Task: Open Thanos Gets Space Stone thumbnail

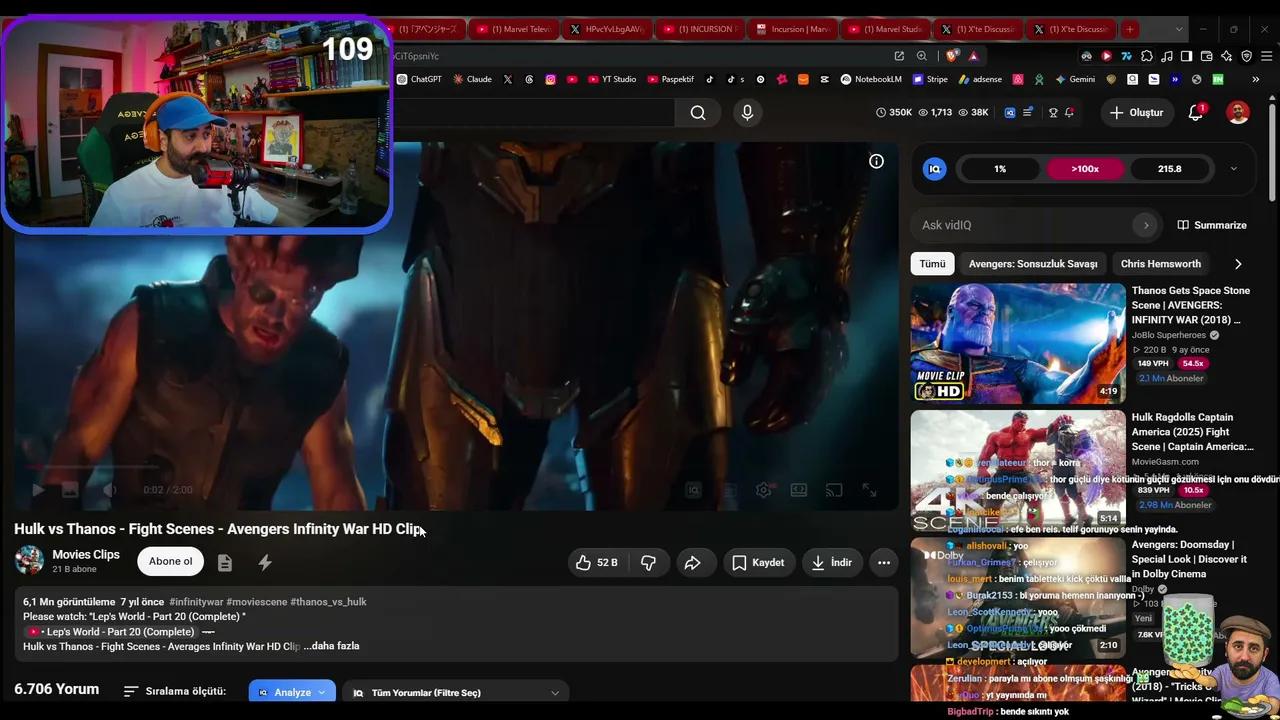Action: (1018, 343)
